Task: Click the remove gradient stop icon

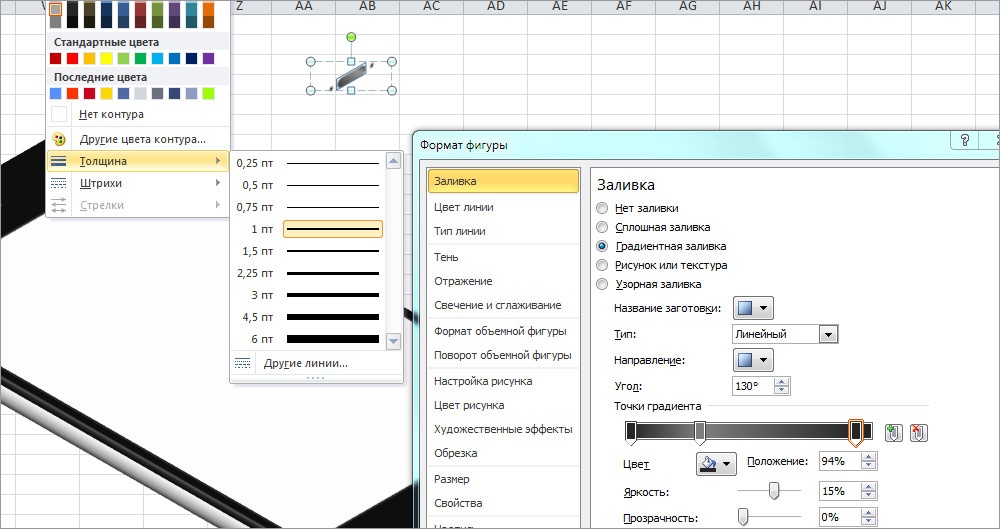Action: point(918,433)
